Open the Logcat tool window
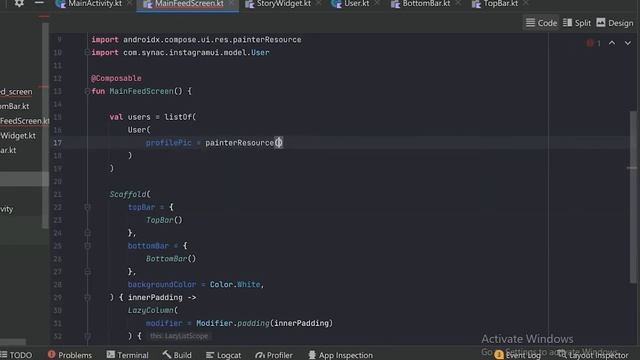This screenshot has height=360, width=640. coord(223,355)
